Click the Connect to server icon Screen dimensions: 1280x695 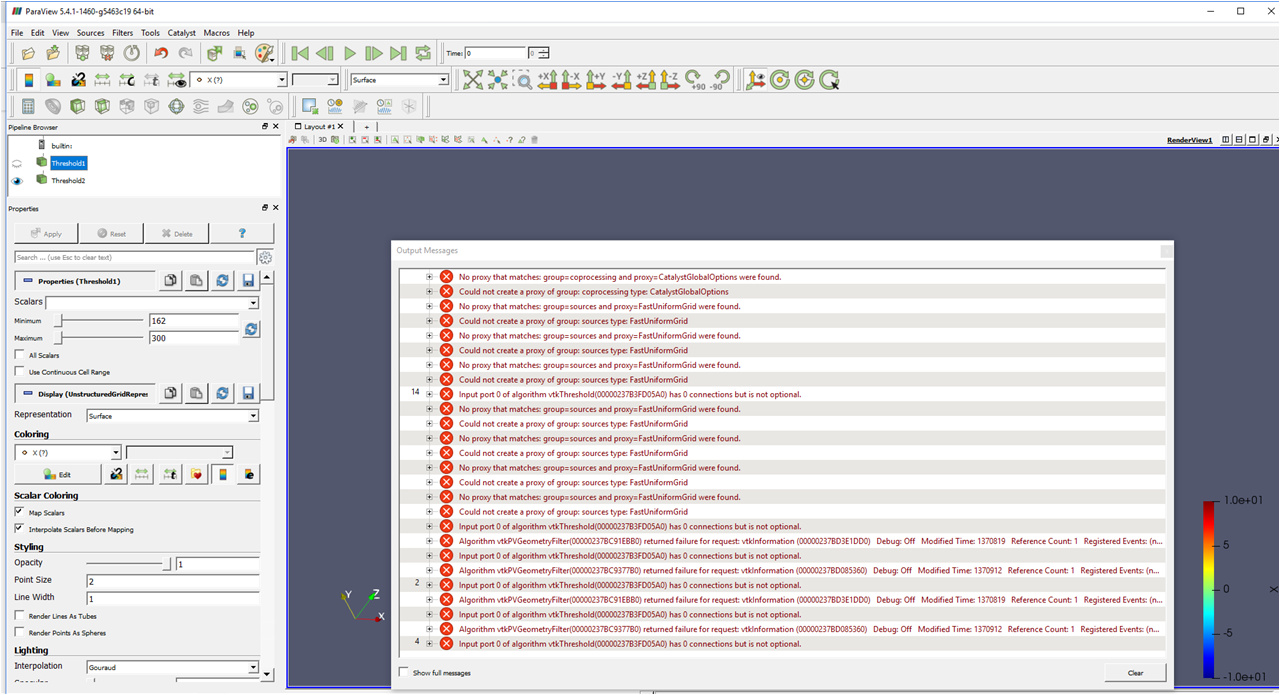[82, 53]
